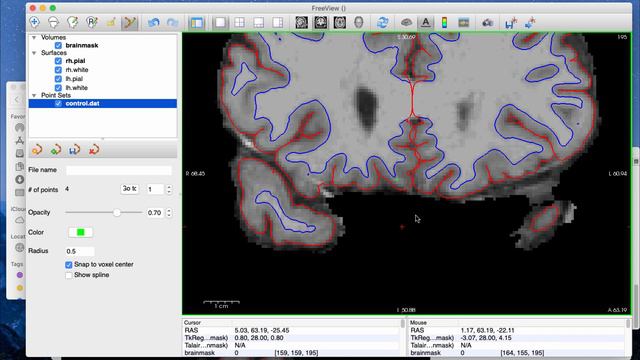Enable the Show spline checkbox
This screenshot has height=360, width=640.
(69, 276)
